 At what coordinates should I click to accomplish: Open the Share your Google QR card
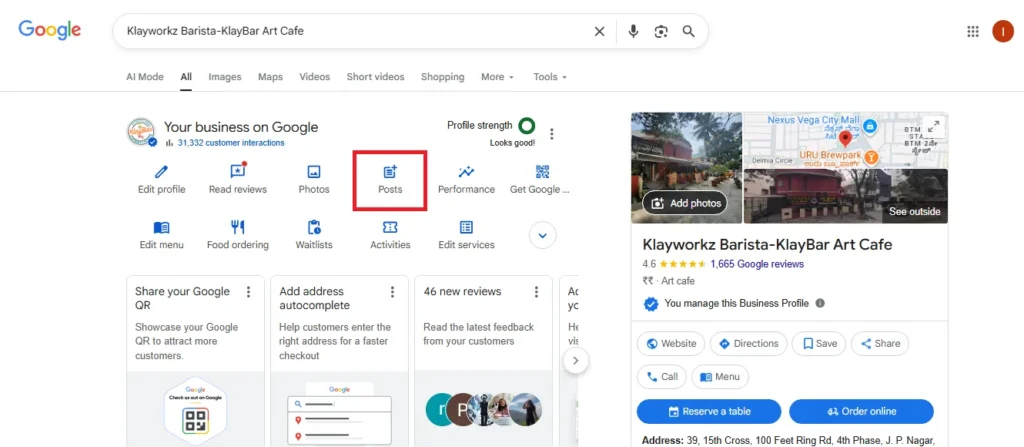coord(195,361)
